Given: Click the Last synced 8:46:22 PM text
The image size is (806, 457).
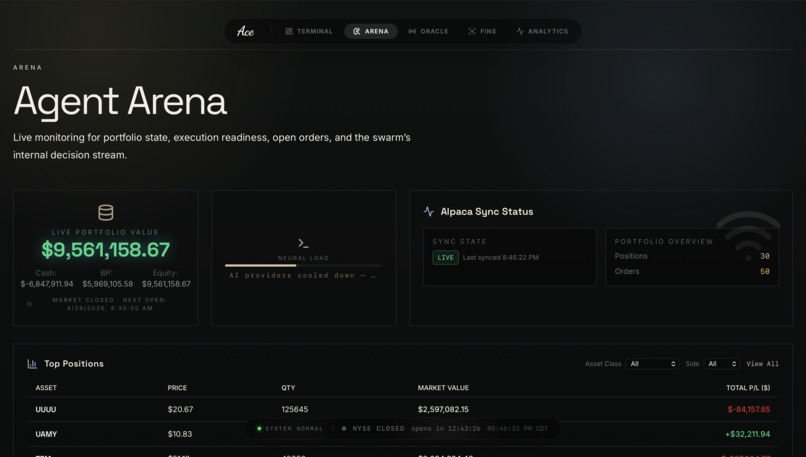Looking at the screenshot, I should coord(501,258).
